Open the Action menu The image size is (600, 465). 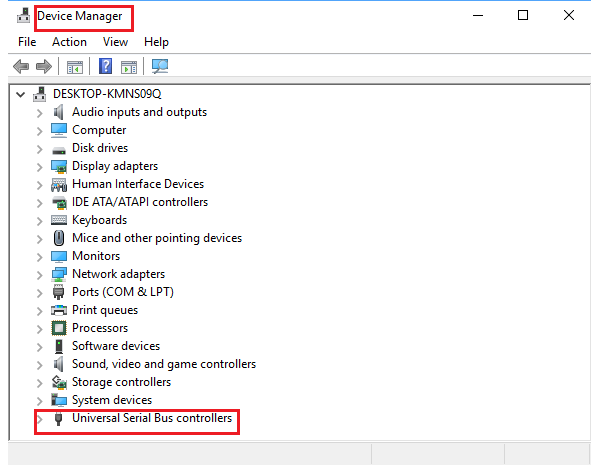coord(69,42)
